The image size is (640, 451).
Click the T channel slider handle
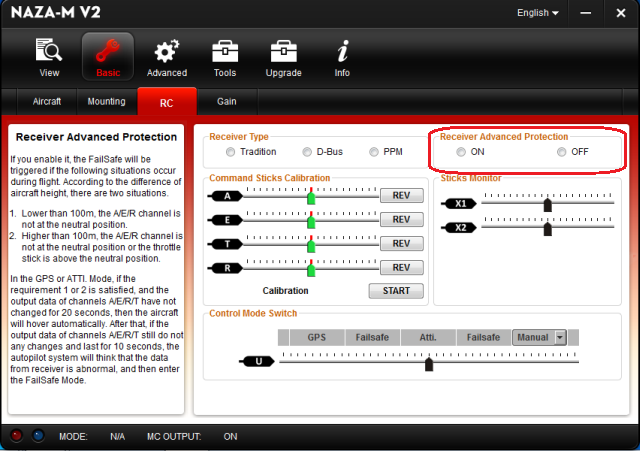coord(311,246)
